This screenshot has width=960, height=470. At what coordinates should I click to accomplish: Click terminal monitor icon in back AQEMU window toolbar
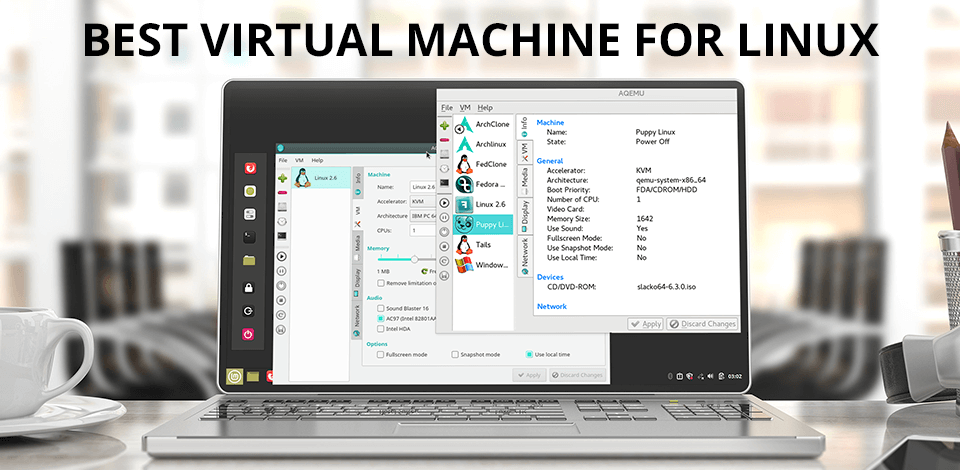282,236
